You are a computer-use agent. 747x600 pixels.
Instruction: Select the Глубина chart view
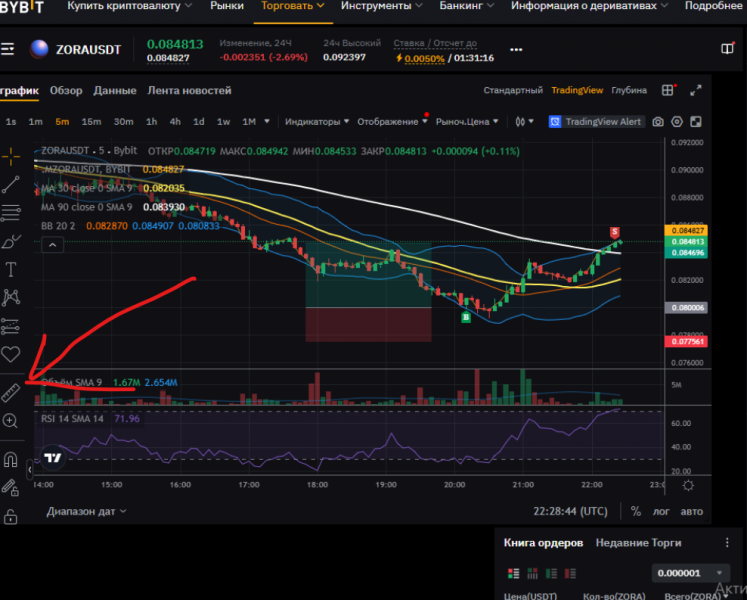629,90
